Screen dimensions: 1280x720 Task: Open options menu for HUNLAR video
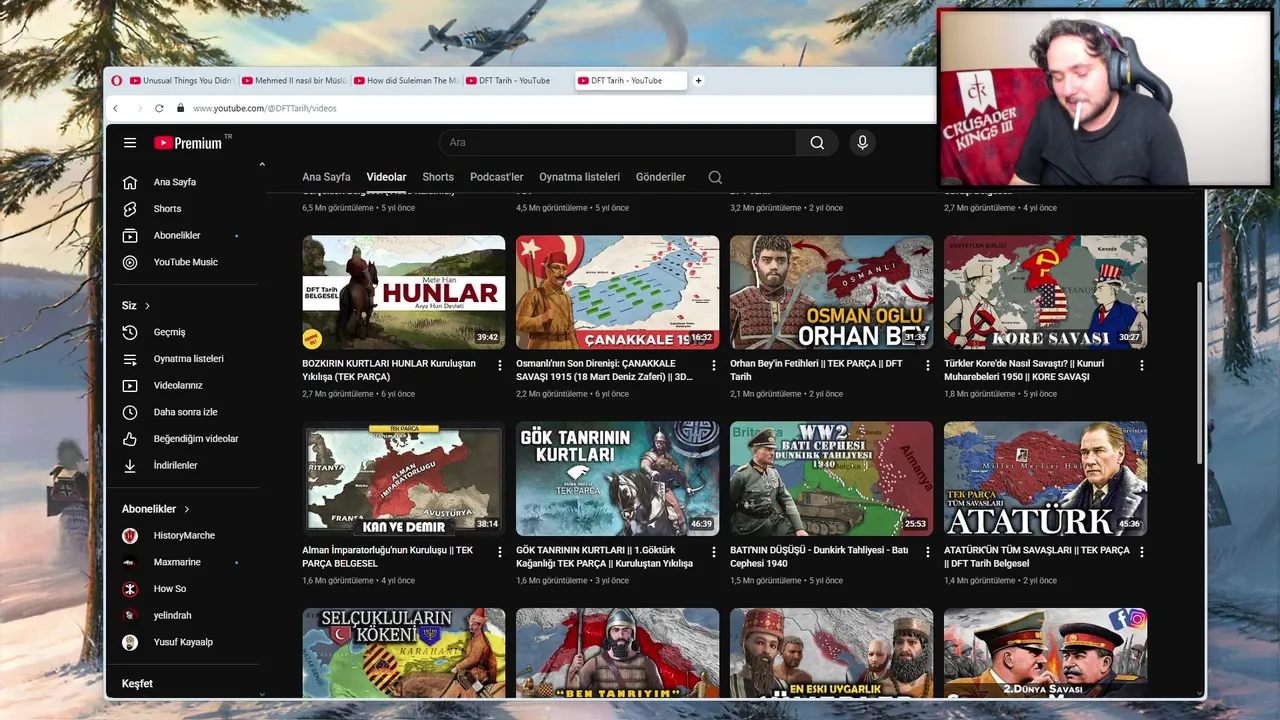point(500,366)
